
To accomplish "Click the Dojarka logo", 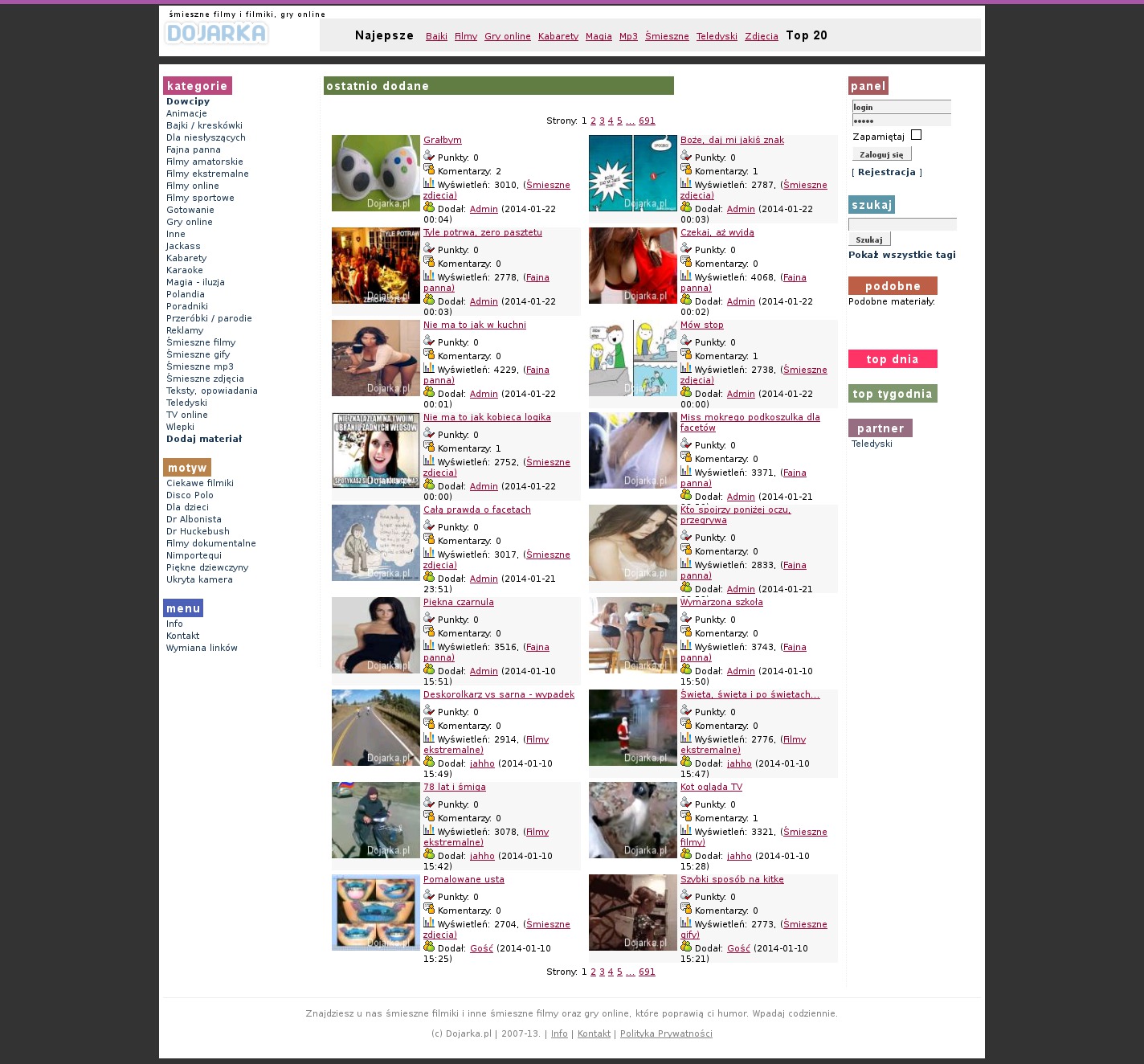I will pos(216,33).
